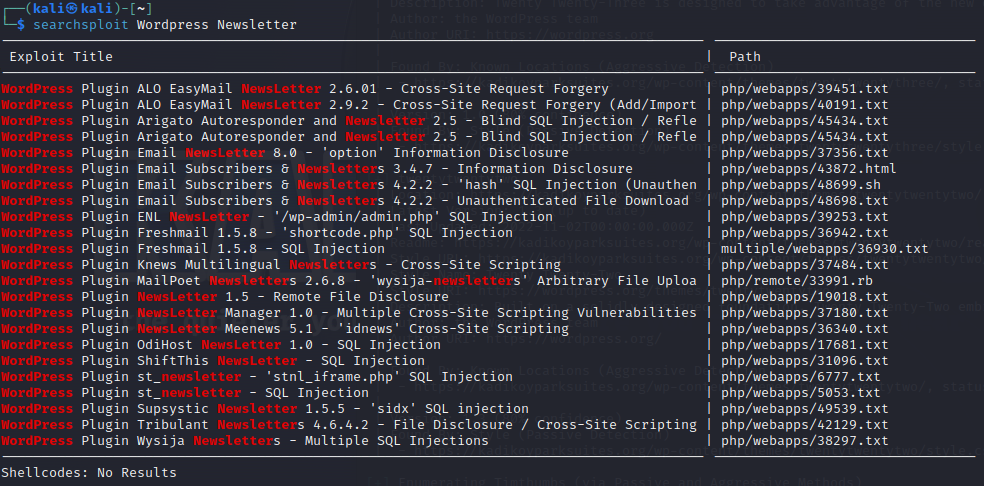Click path php/webapps/38297.txt

coord(805,441)
